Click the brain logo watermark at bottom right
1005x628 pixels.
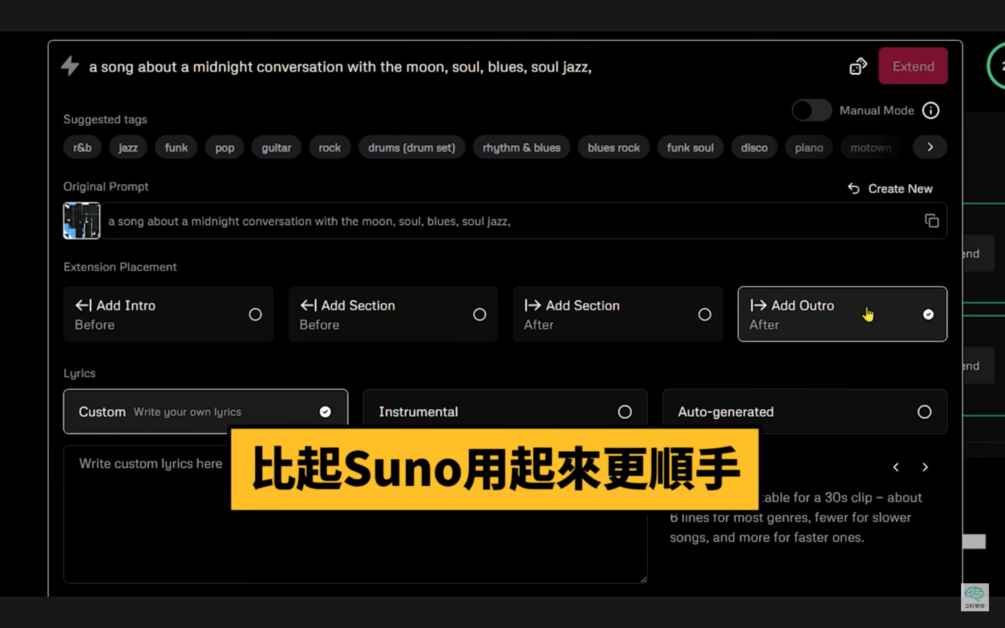point(975,596)
